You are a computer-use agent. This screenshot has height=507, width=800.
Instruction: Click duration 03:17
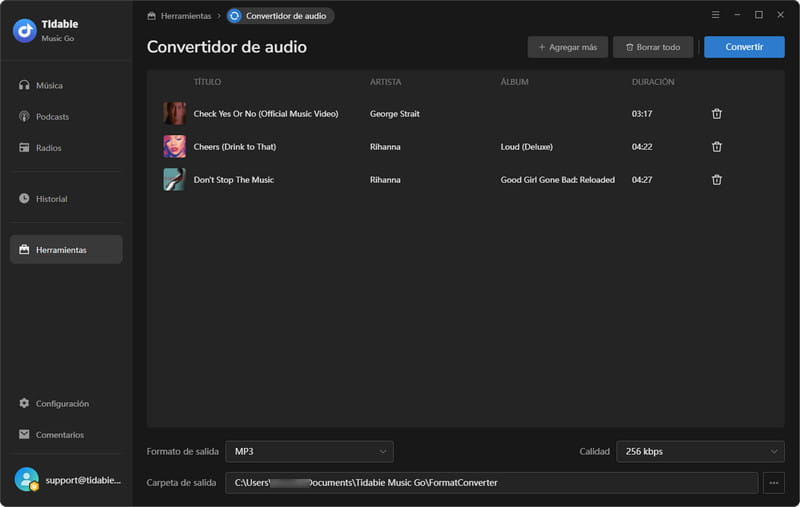[x=642, y=113]
